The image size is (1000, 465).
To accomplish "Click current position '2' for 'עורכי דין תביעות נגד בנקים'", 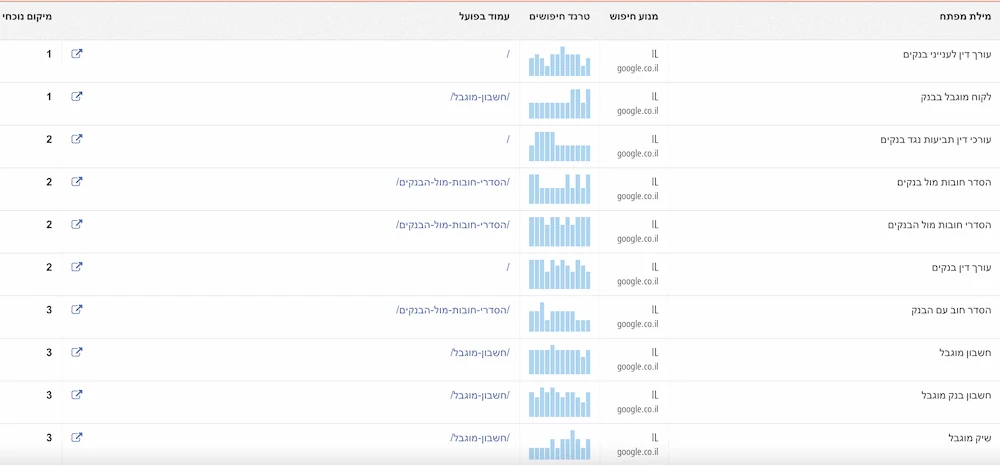I will click(x=48, y=140).
